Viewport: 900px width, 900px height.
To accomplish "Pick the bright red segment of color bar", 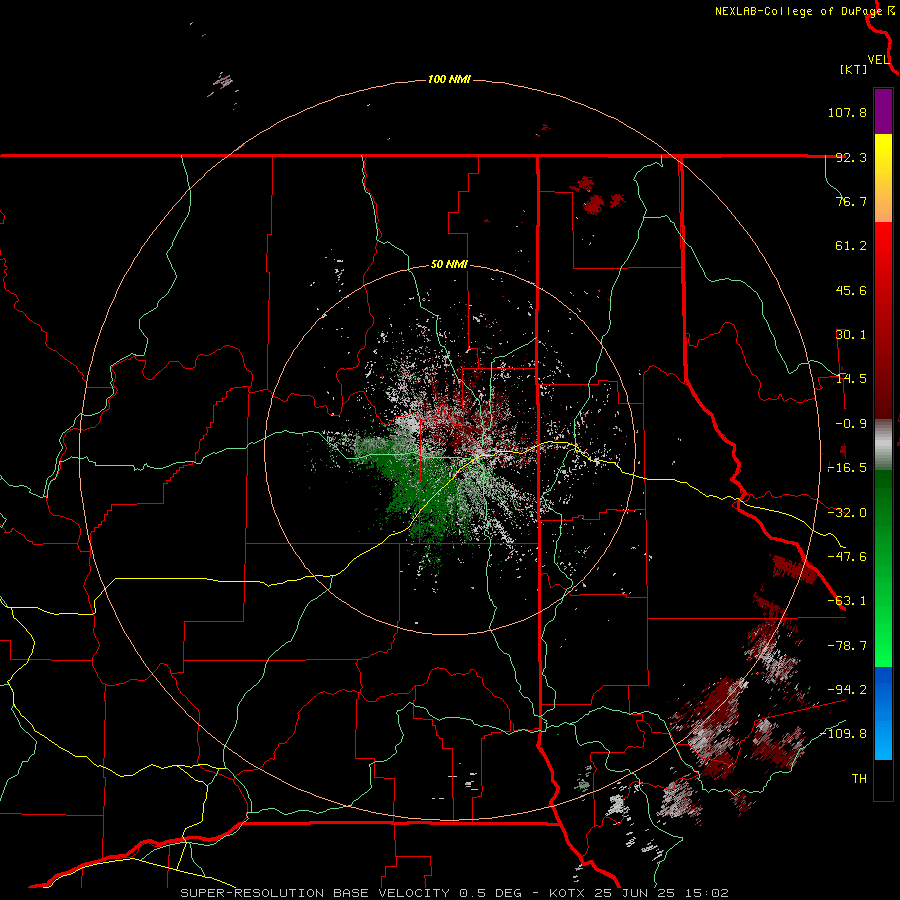I will pos(883,319).
